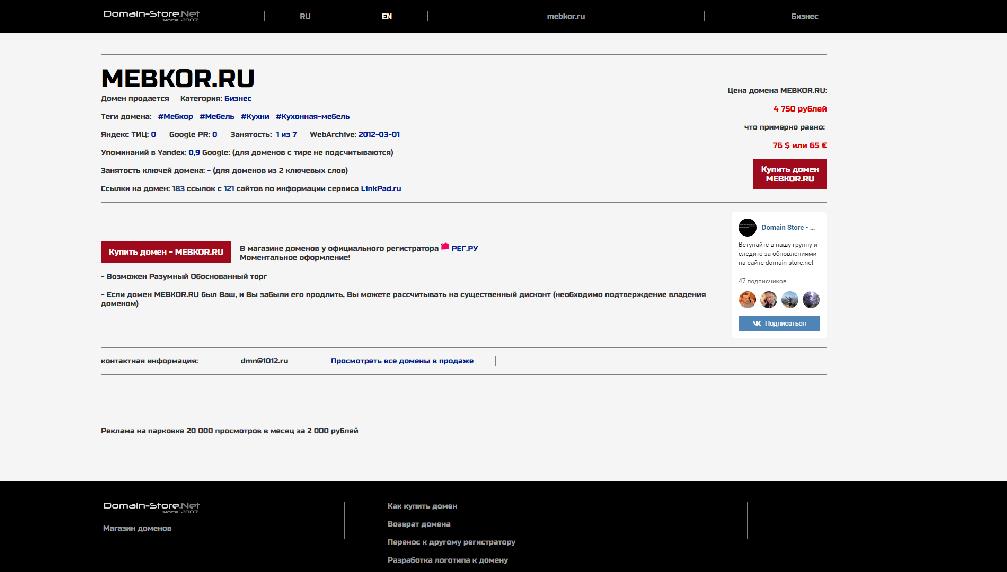Click 'Купить домен - MEBKOR.RU' wide button
Viewport: 1007px width, 572px height.
(166, 252)
